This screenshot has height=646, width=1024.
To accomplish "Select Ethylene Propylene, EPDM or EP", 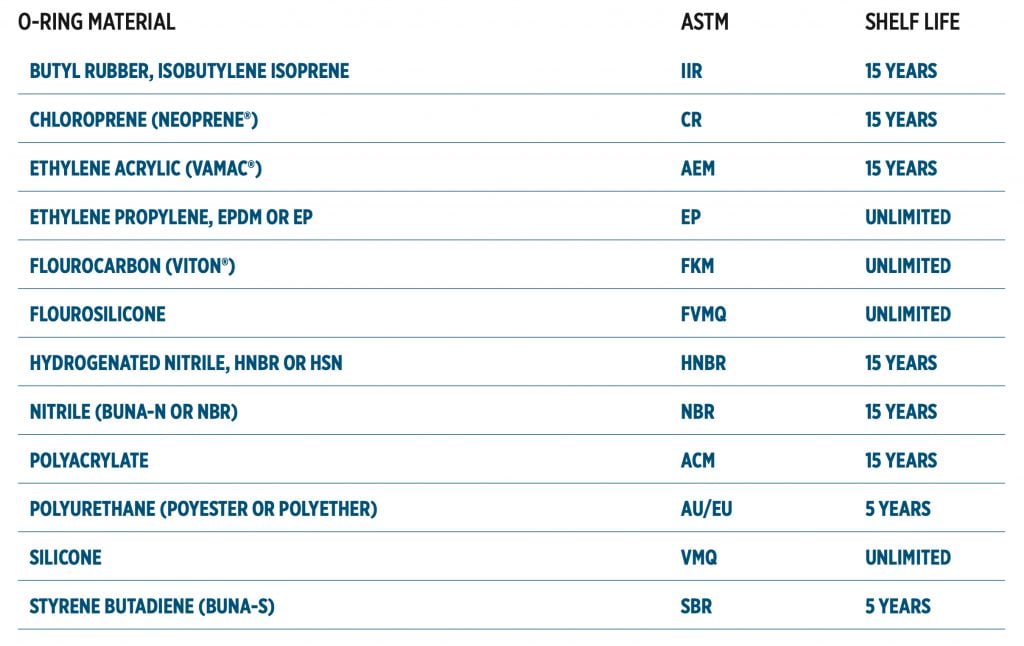I will 171,217.
